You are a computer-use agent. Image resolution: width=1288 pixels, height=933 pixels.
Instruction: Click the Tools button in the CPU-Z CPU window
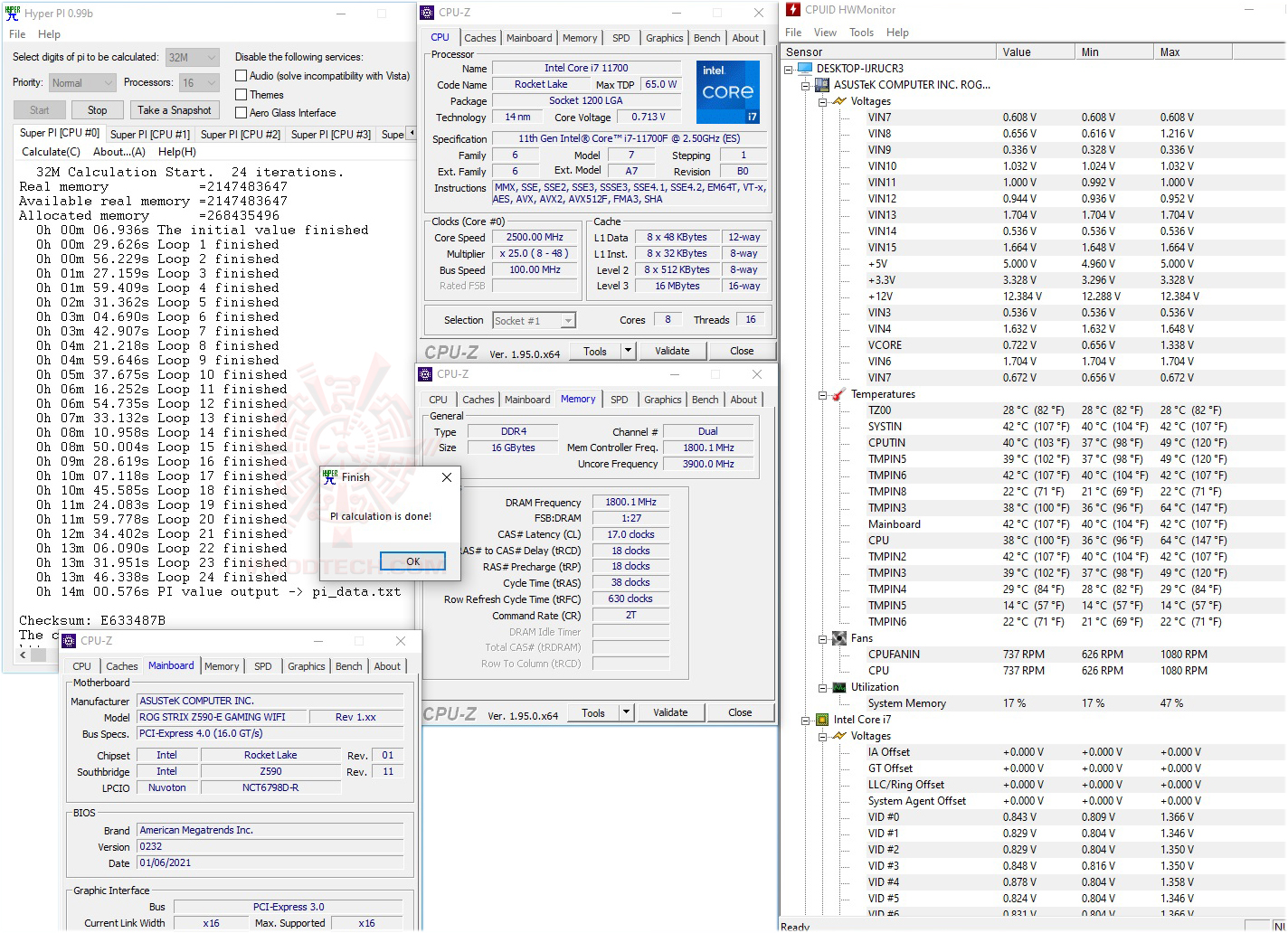[595, 351]
